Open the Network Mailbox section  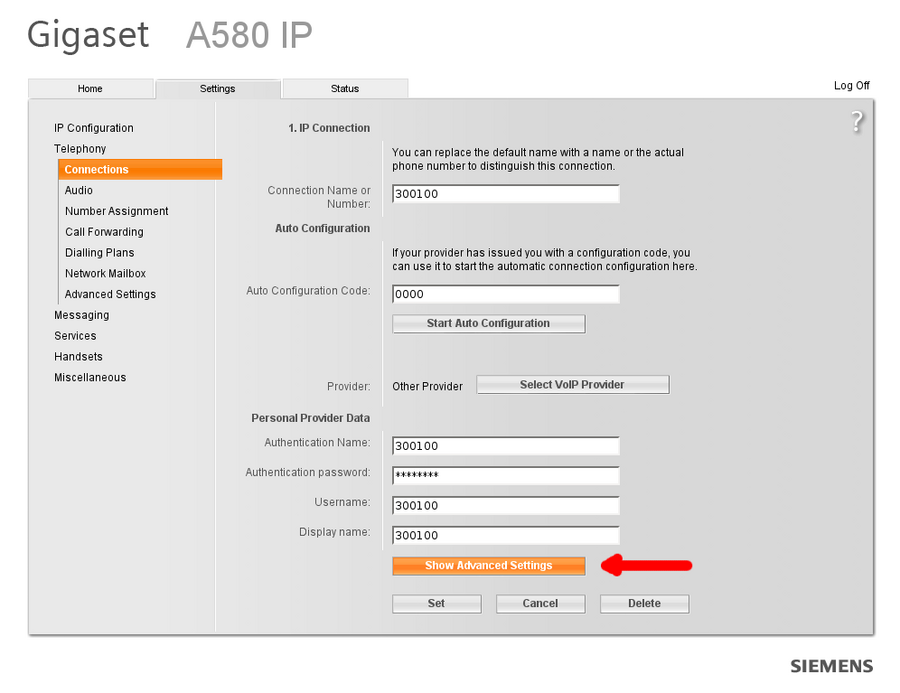(x=105, y=273)
